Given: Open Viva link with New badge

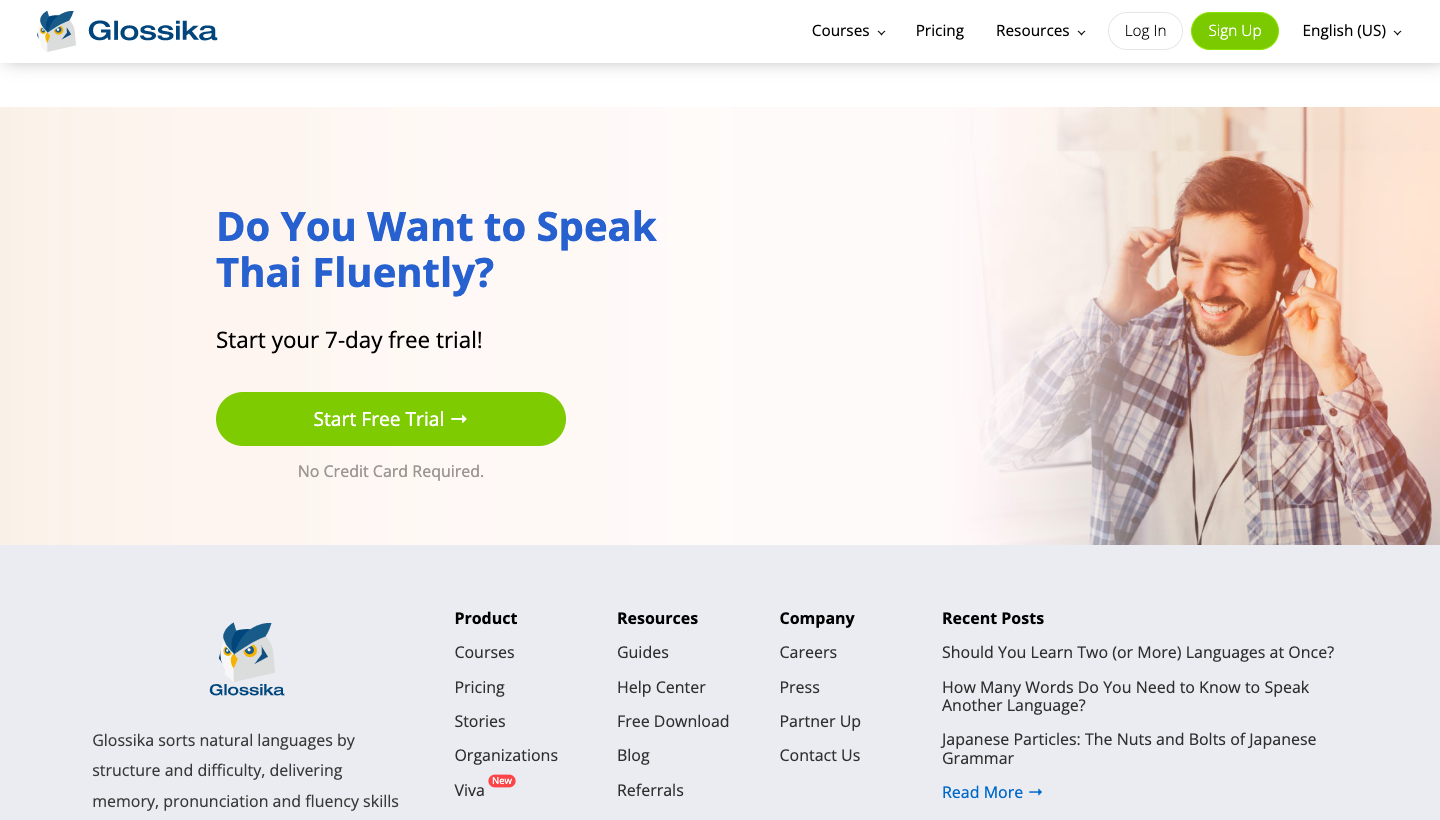Looking at the screenshot, I should point(469,790).
